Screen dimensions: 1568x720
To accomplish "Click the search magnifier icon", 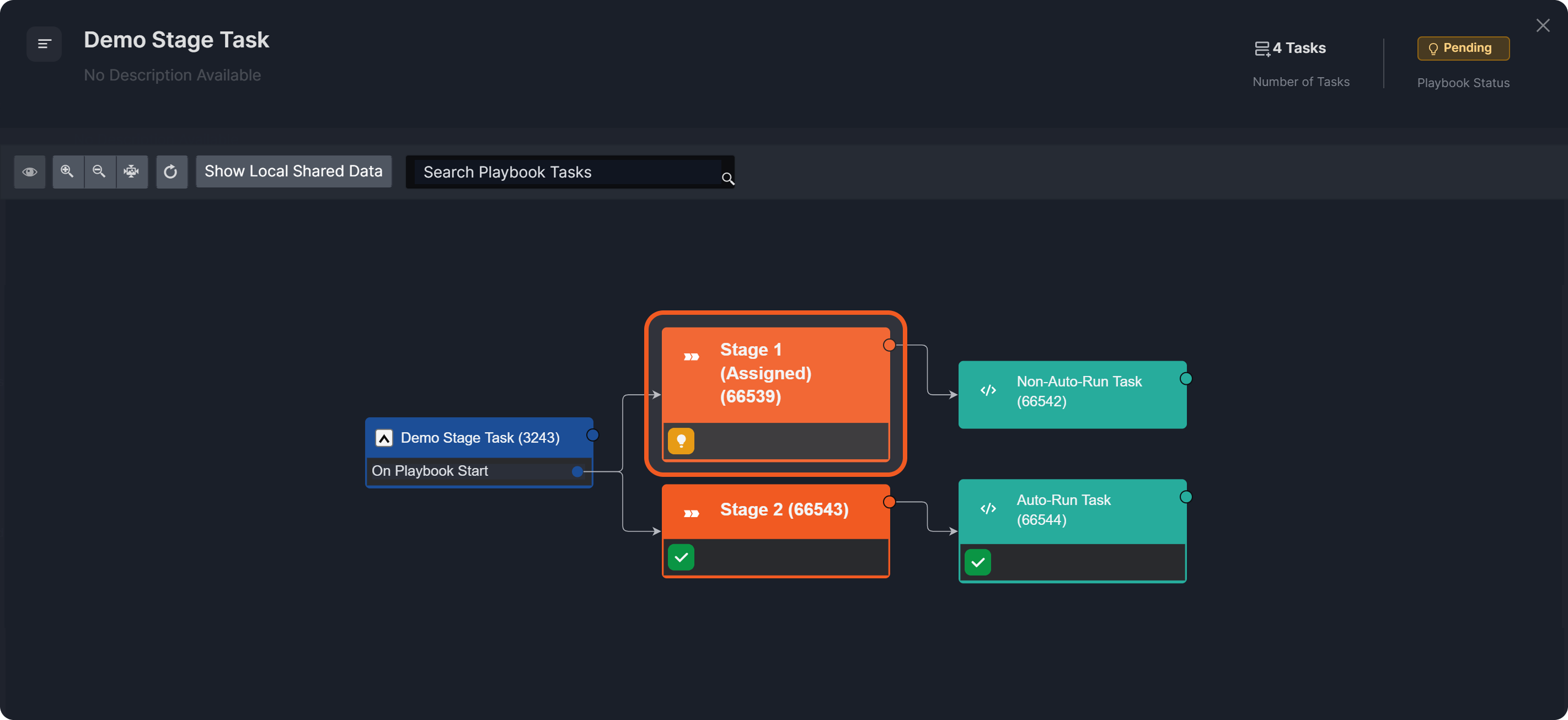I will point(727,178).
